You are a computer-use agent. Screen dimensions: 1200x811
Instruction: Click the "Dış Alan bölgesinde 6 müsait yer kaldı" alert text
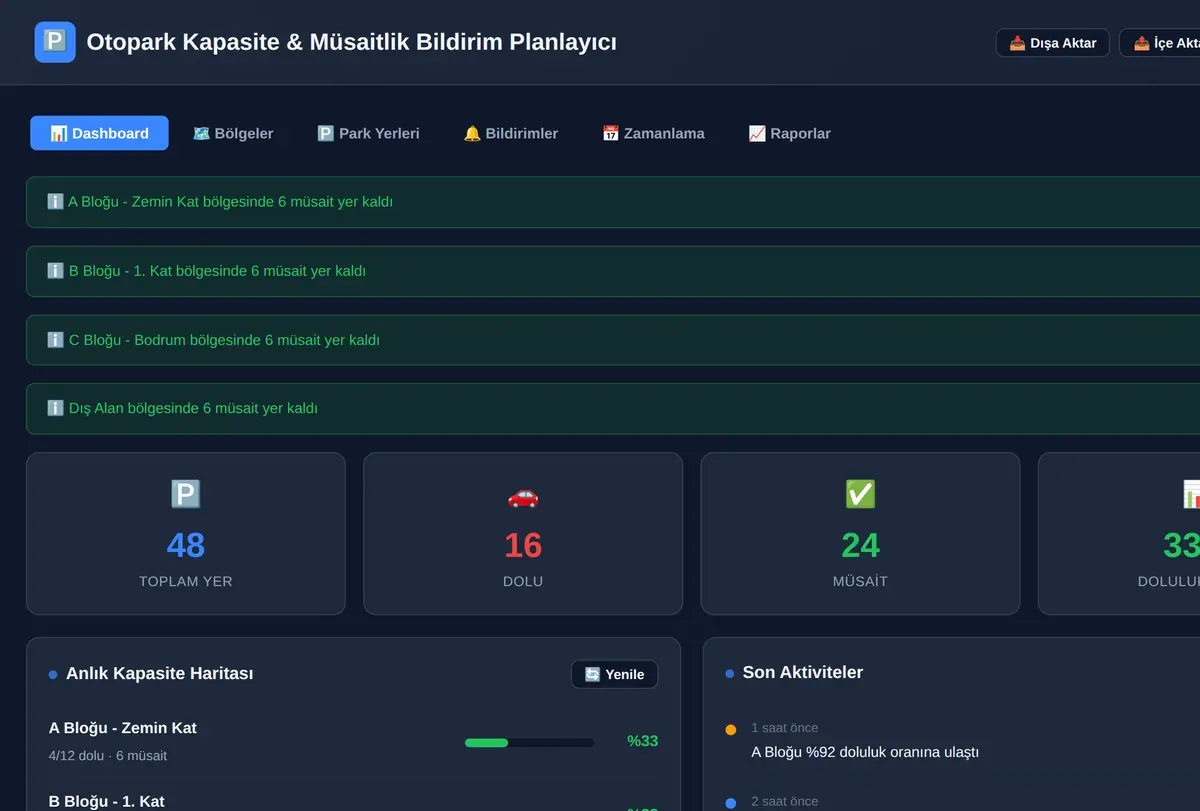click(x=193, y=409)
